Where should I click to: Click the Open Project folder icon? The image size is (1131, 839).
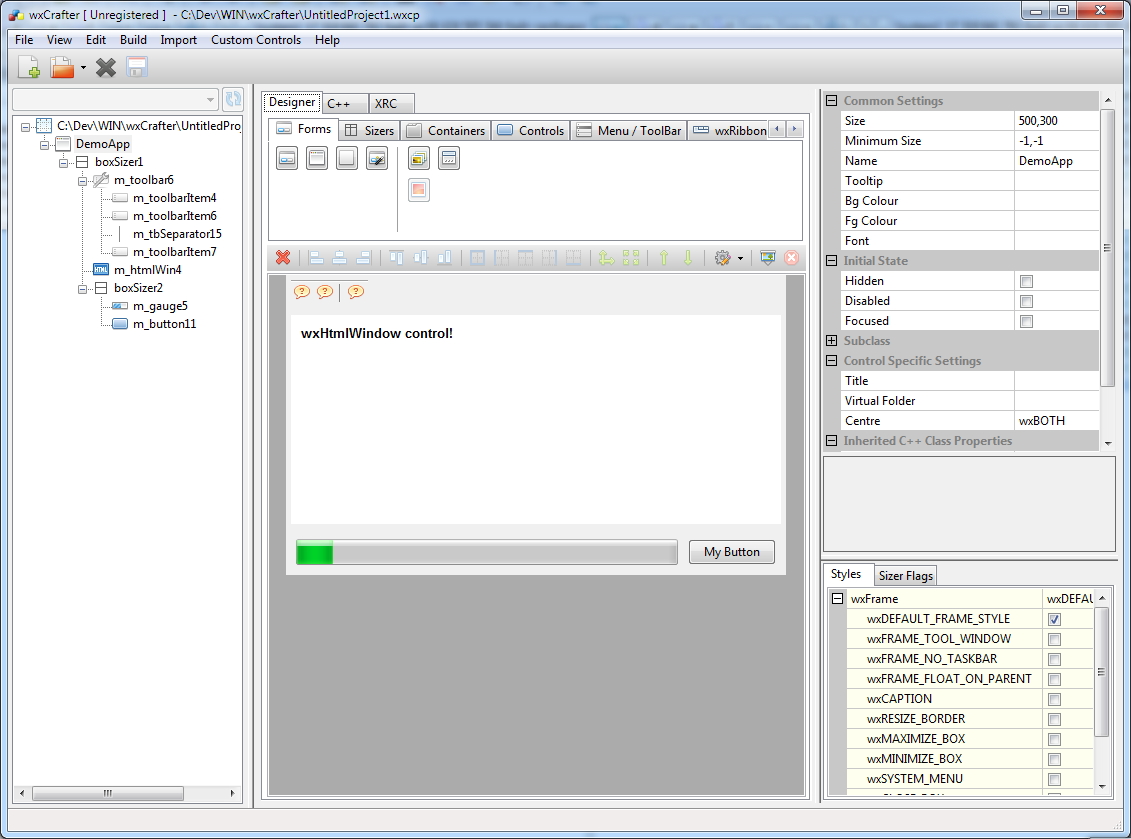62,68
